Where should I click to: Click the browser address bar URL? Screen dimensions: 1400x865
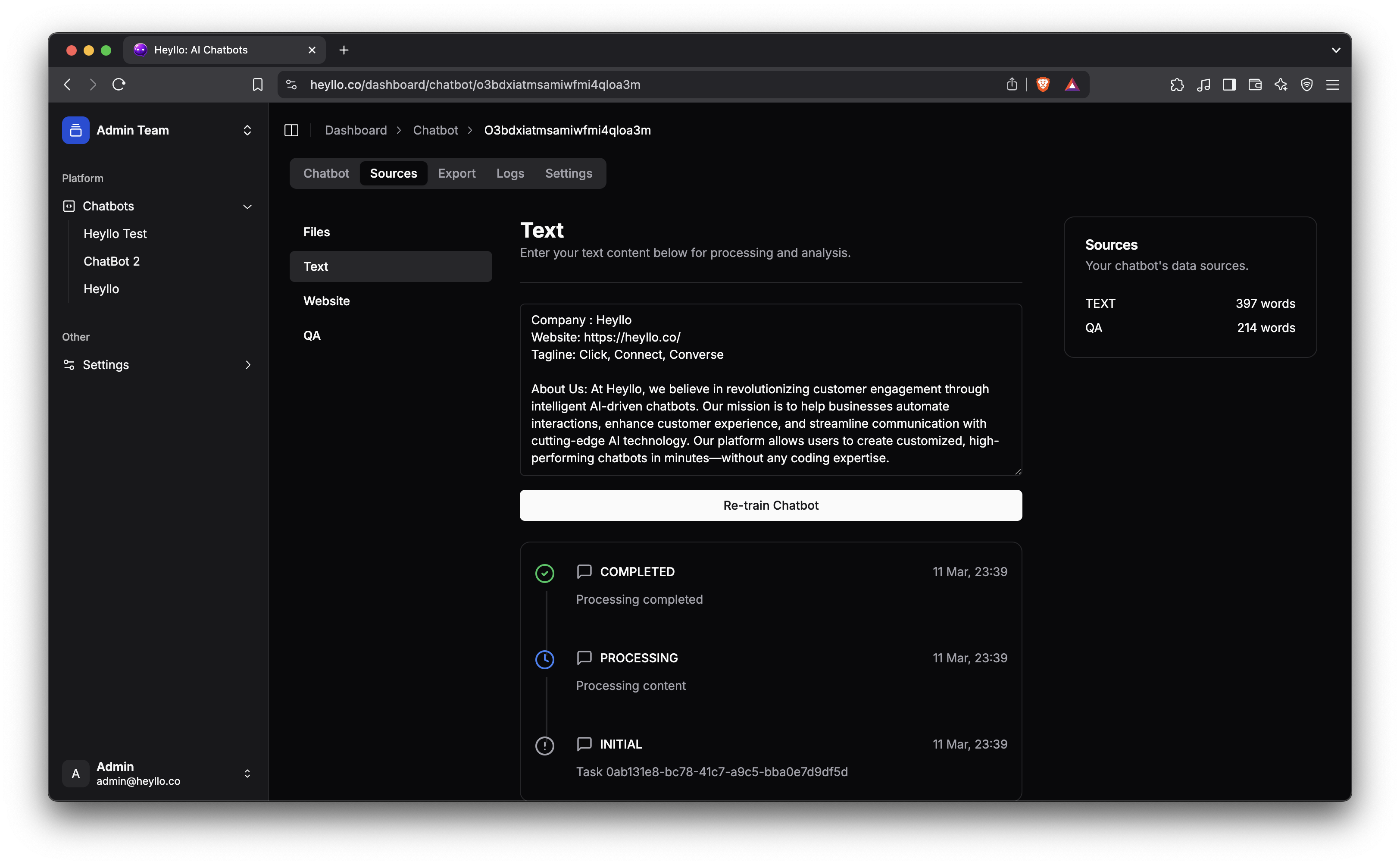(475, 85)
